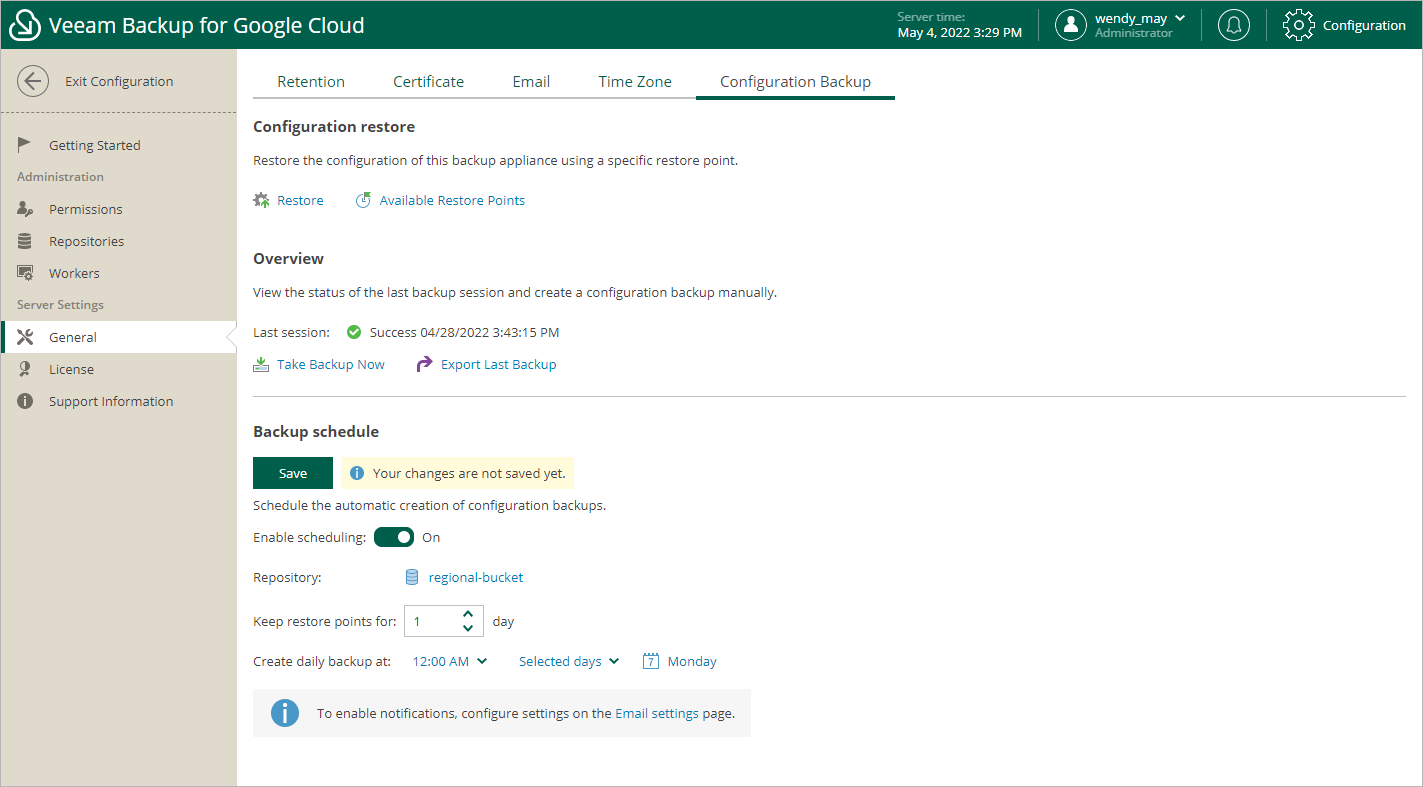Select General in the sidebar
This screenshot has height=787, width=1423.
[x=118, y=337]
